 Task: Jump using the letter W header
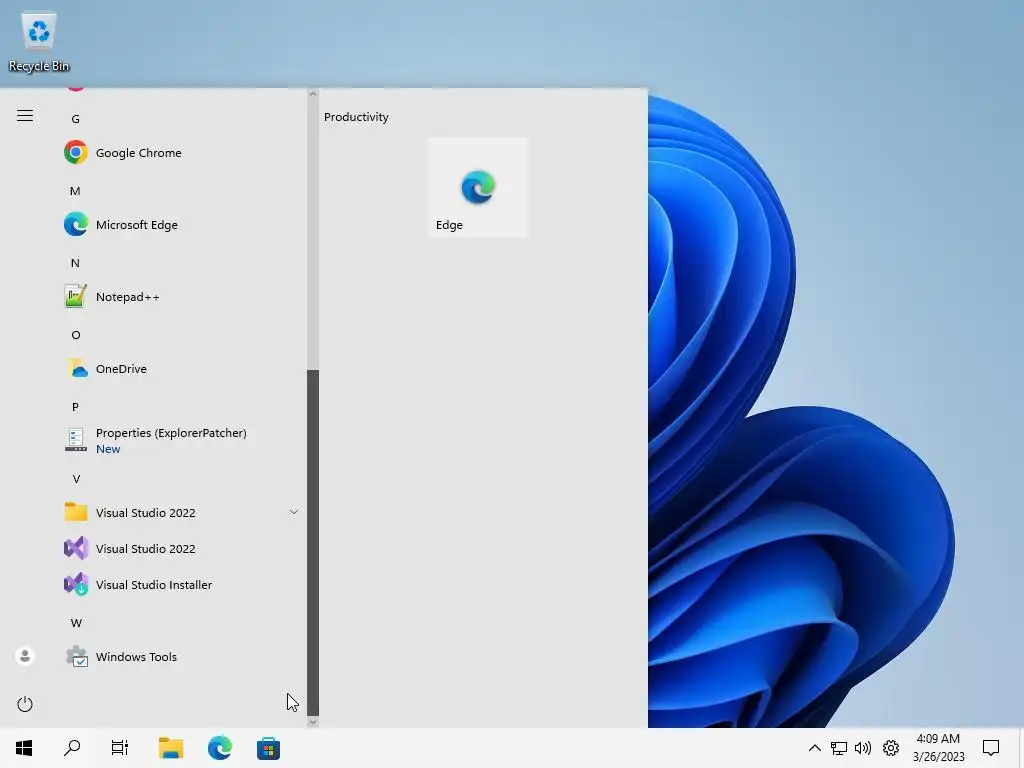(x=76, y=623)
